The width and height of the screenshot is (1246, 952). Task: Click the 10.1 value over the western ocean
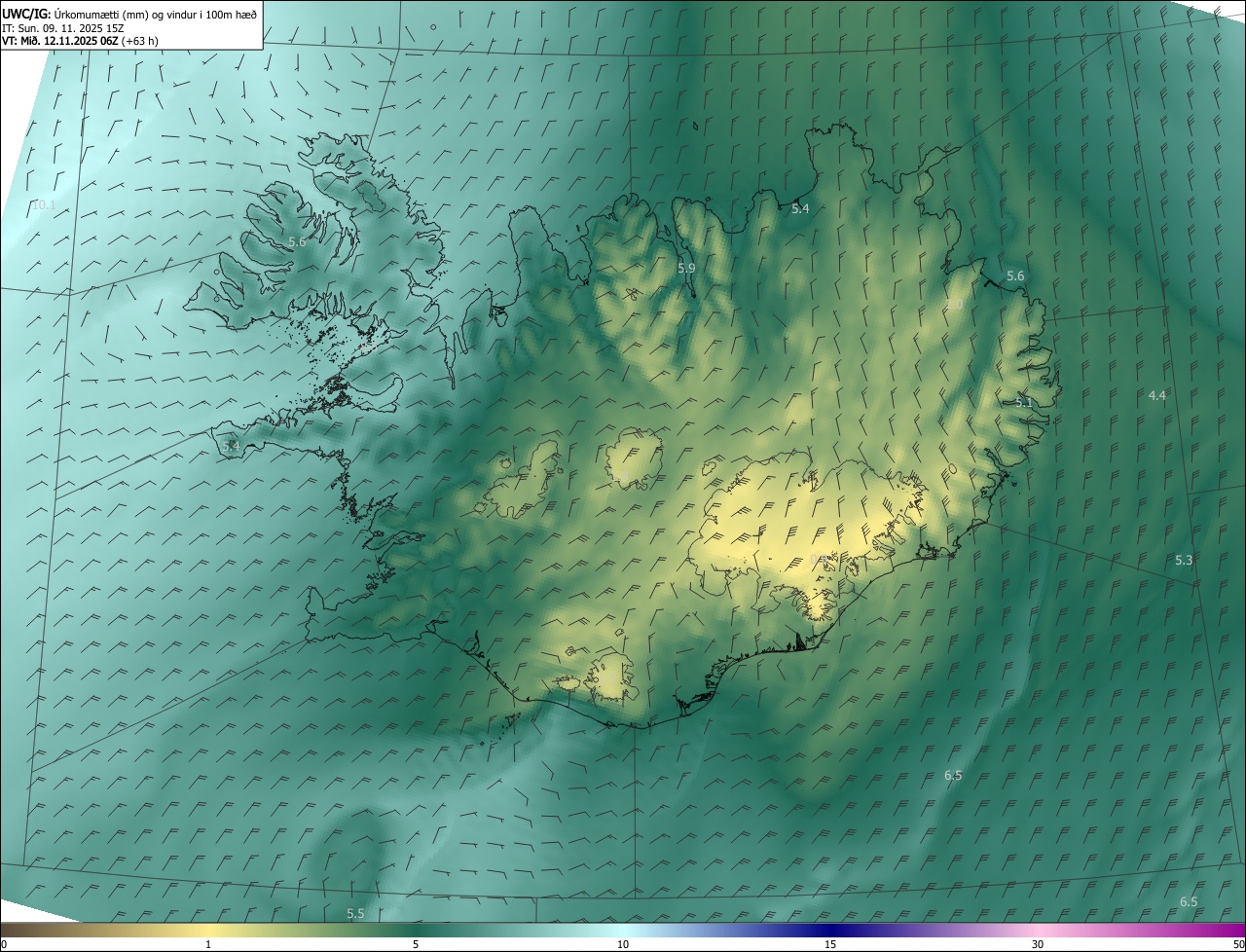(x=44, y=205)
